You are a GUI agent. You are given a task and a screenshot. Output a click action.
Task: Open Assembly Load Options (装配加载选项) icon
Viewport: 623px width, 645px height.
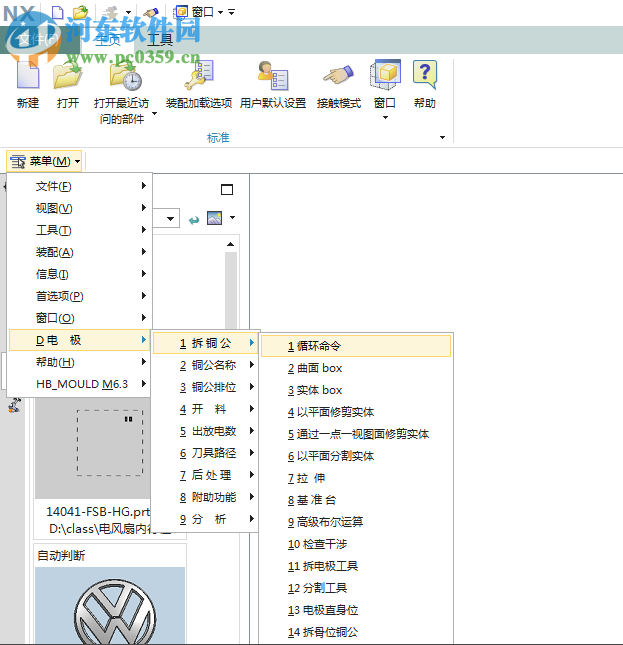click(x=199, y=74)
